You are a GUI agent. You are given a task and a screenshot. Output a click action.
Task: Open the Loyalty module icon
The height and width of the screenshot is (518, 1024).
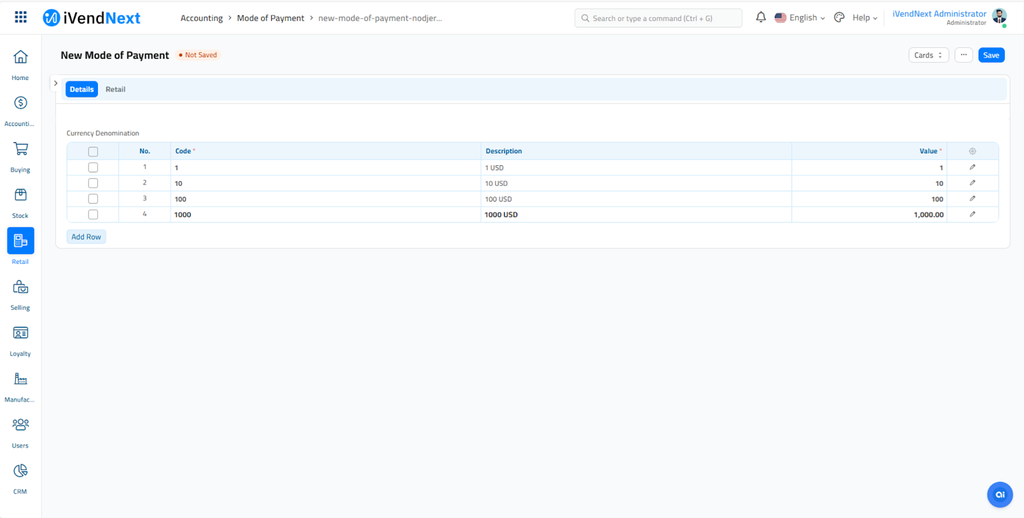point(20,334)
